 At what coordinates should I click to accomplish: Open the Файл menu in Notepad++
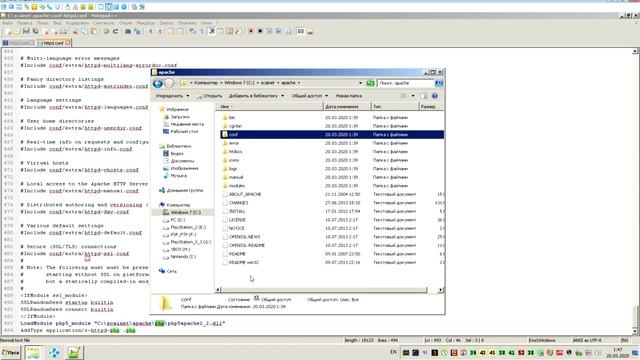[7, 23]
